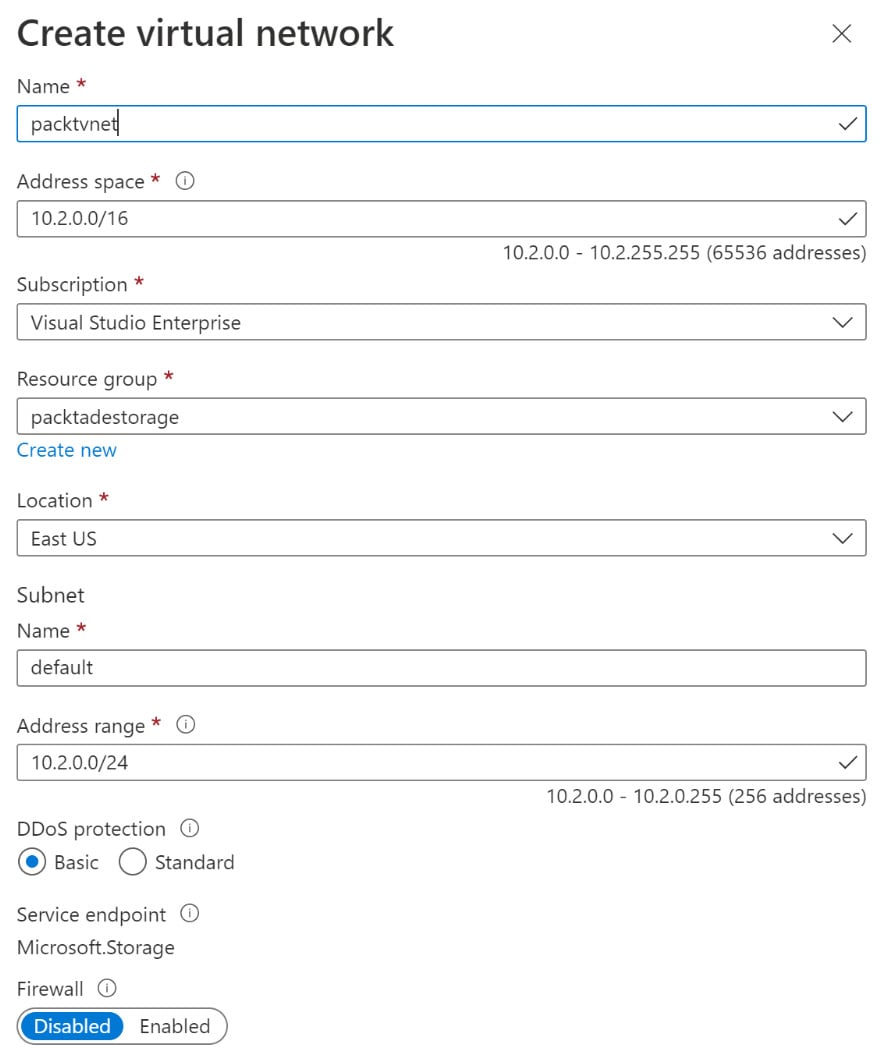Select Standard DDoS protection radio button
The image size is (882, 1060).
pyautogui.click(x=132, y=862)
